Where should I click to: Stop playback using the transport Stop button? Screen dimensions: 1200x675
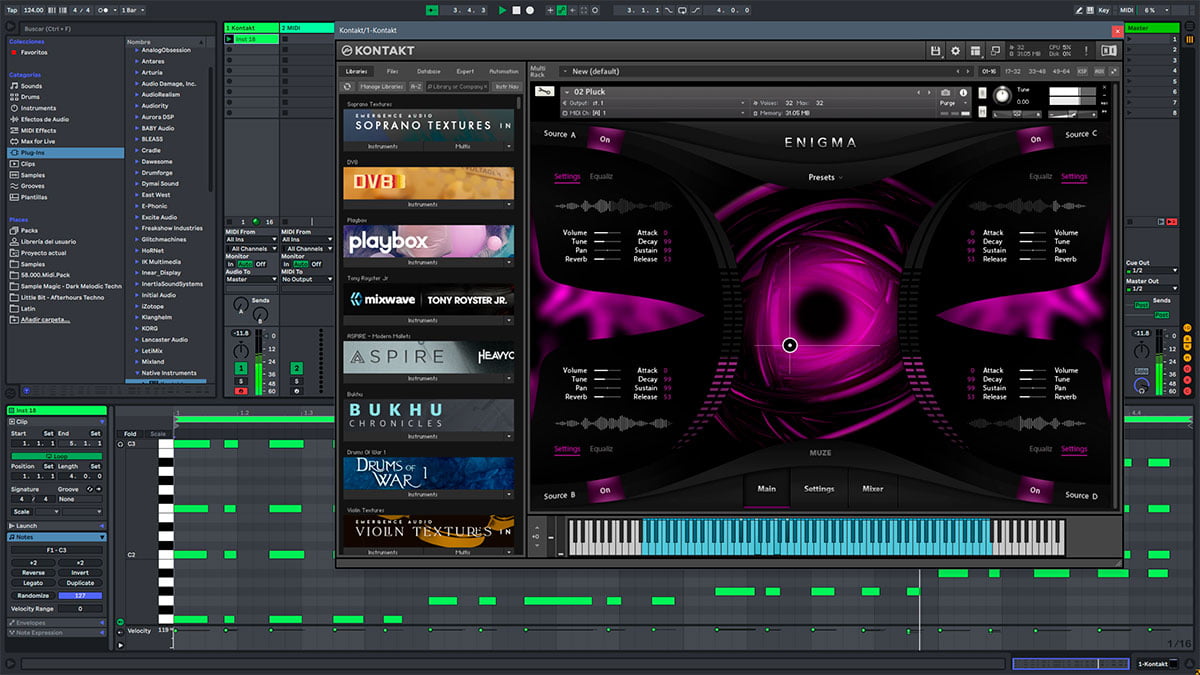(516, 10)
